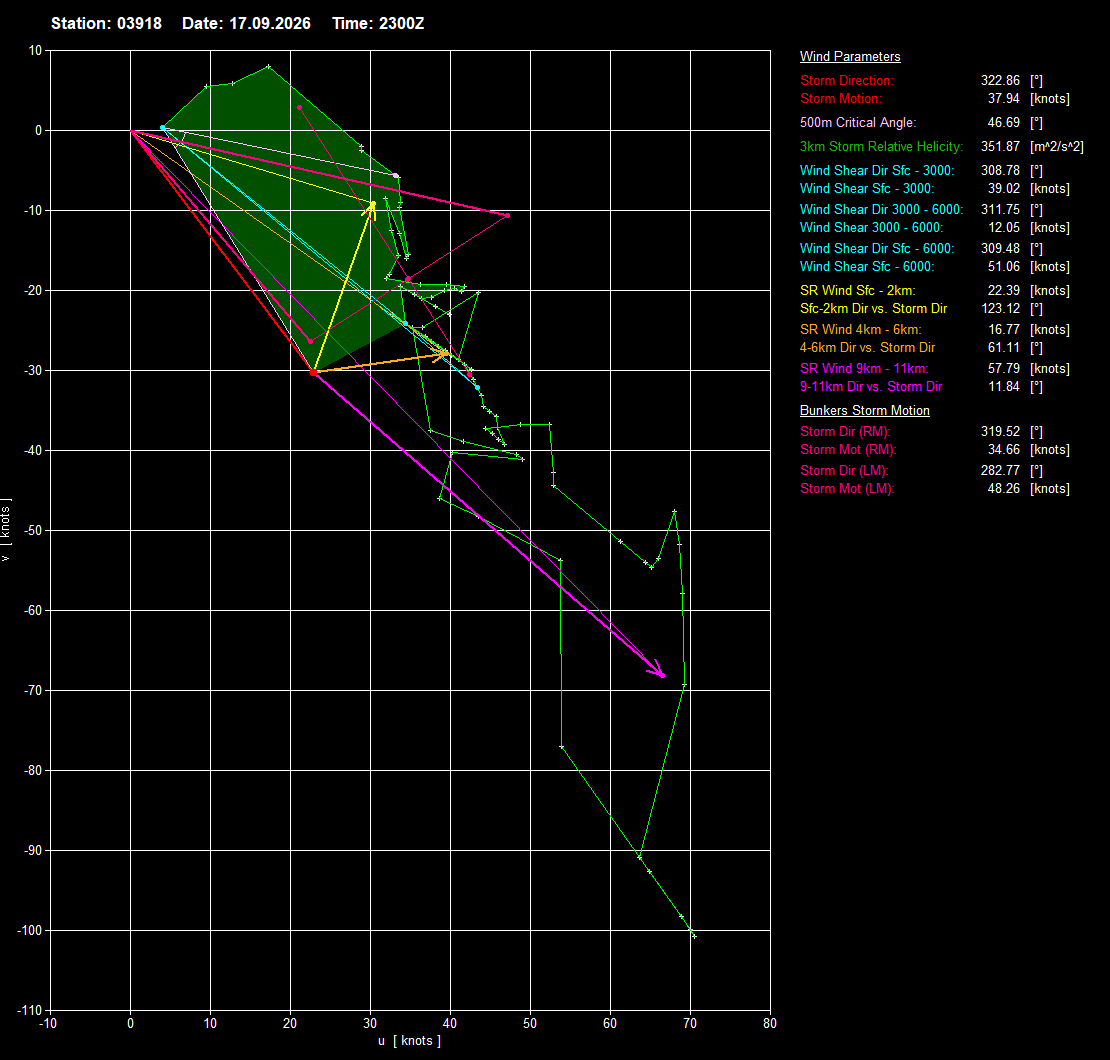Click the Storm Dir (RM) label
Image resolution: width=1110 pixels, height=1060 pixels.
coord(845,432)
